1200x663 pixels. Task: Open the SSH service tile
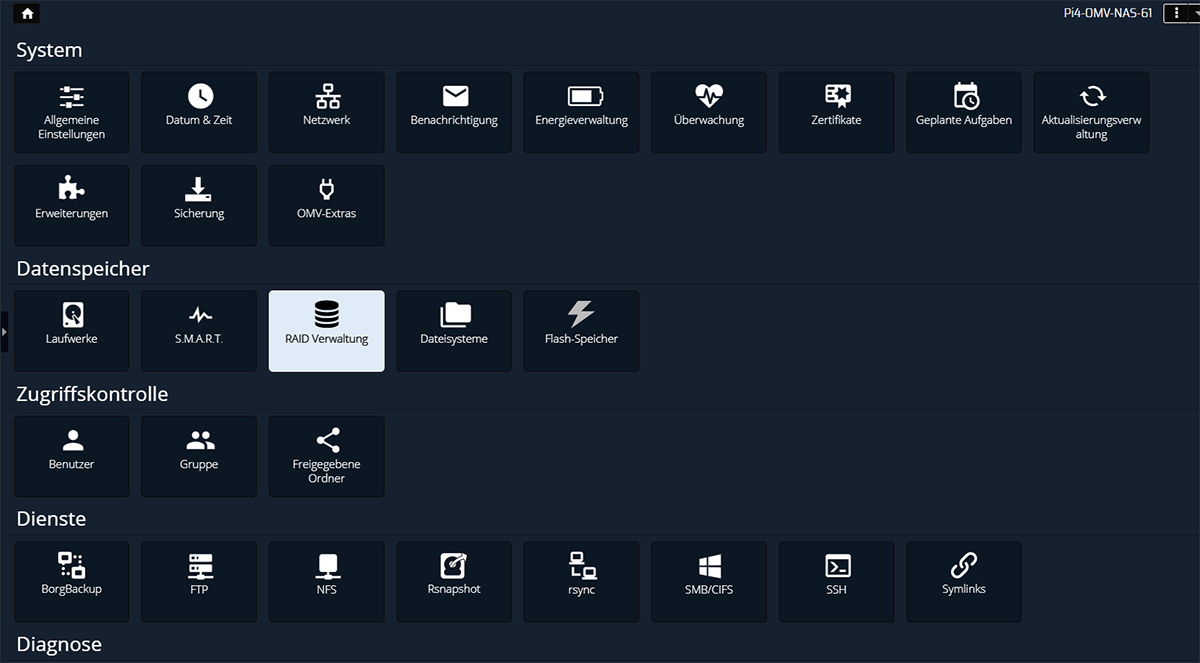point(836,581)
